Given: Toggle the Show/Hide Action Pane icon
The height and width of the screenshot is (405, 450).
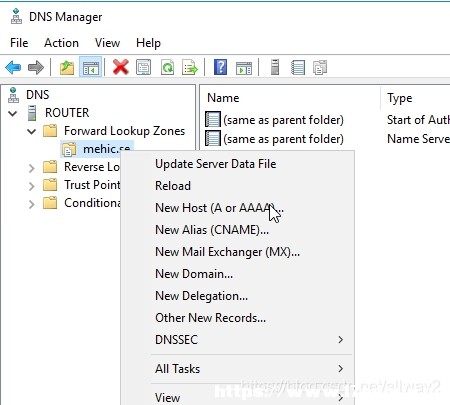Looking at the screenshot, I should [244, 68].
